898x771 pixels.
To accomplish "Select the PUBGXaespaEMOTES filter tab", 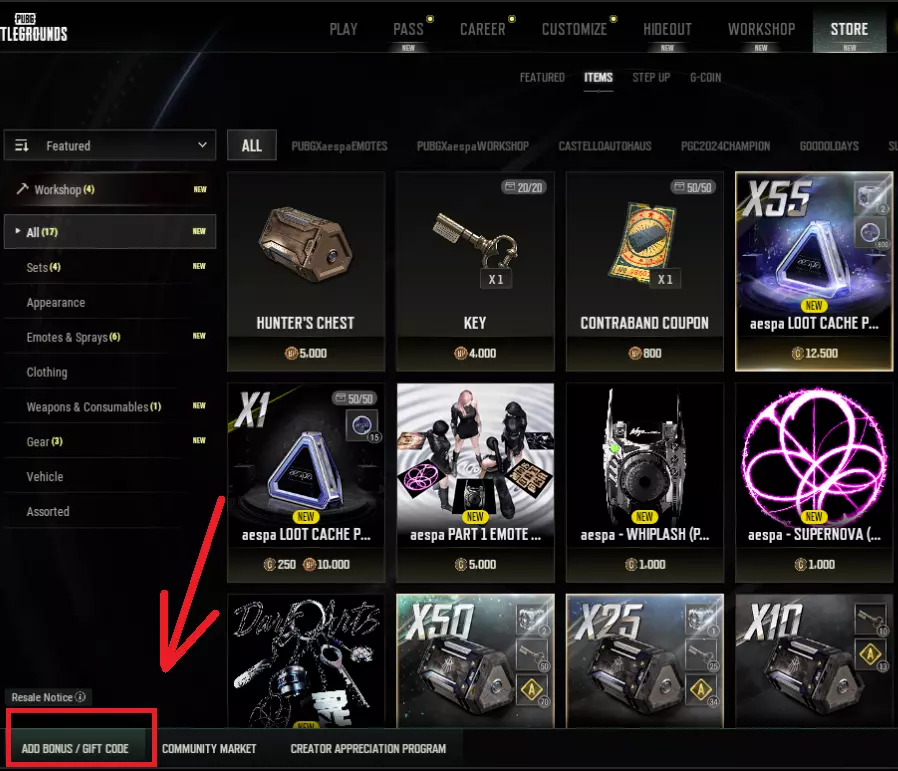I will pos(339,146).
